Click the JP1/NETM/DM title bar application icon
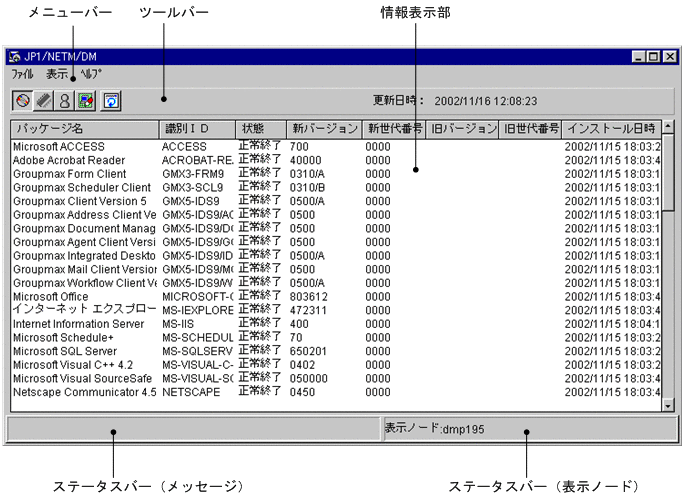Viewport: 685px width, 499px height. 15,57
